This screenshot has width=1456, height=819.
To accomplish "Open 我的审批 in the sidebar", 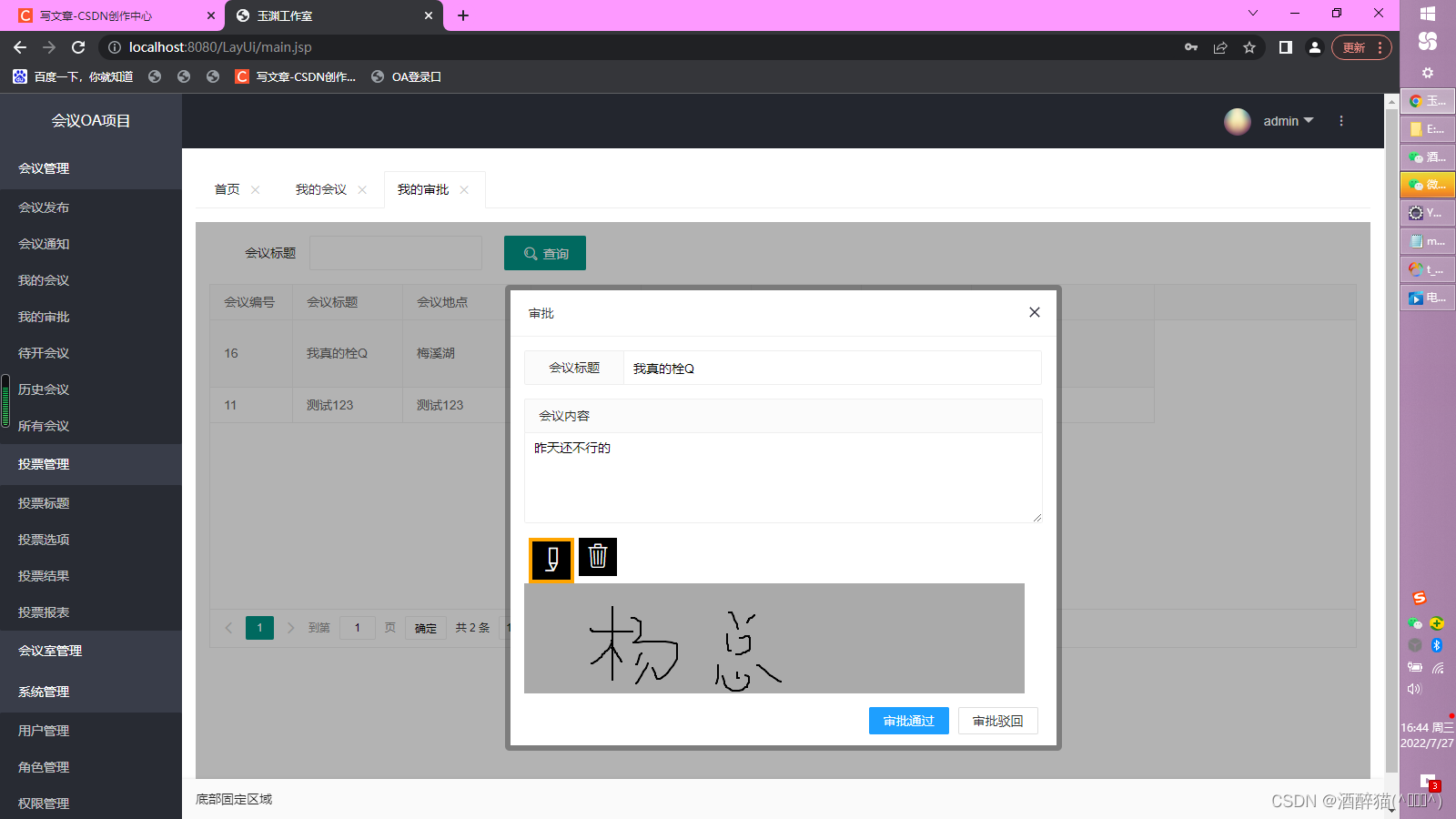I will click(x=91, y=317).
